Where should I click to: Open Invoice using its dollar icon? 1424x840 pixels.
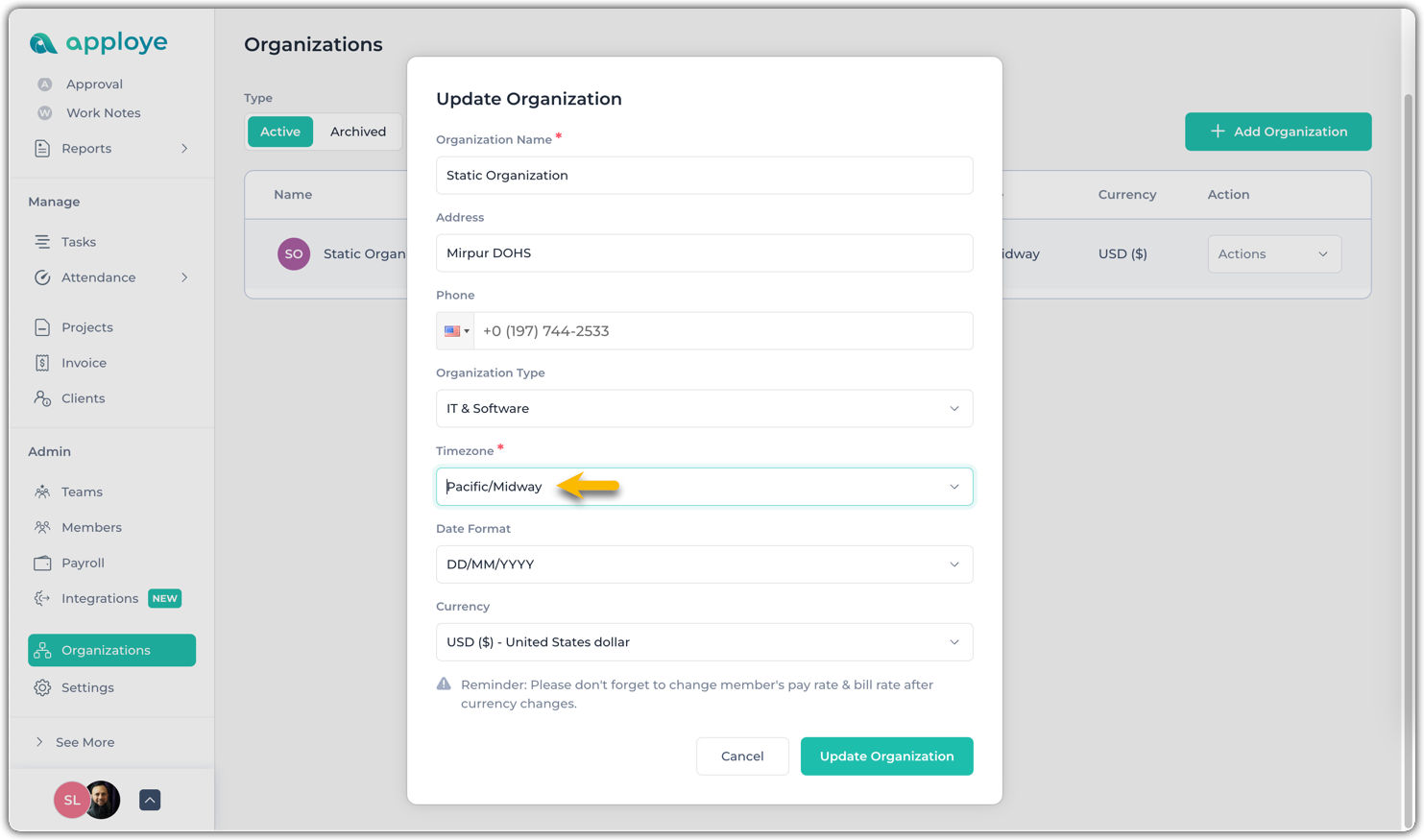point(42,363)
